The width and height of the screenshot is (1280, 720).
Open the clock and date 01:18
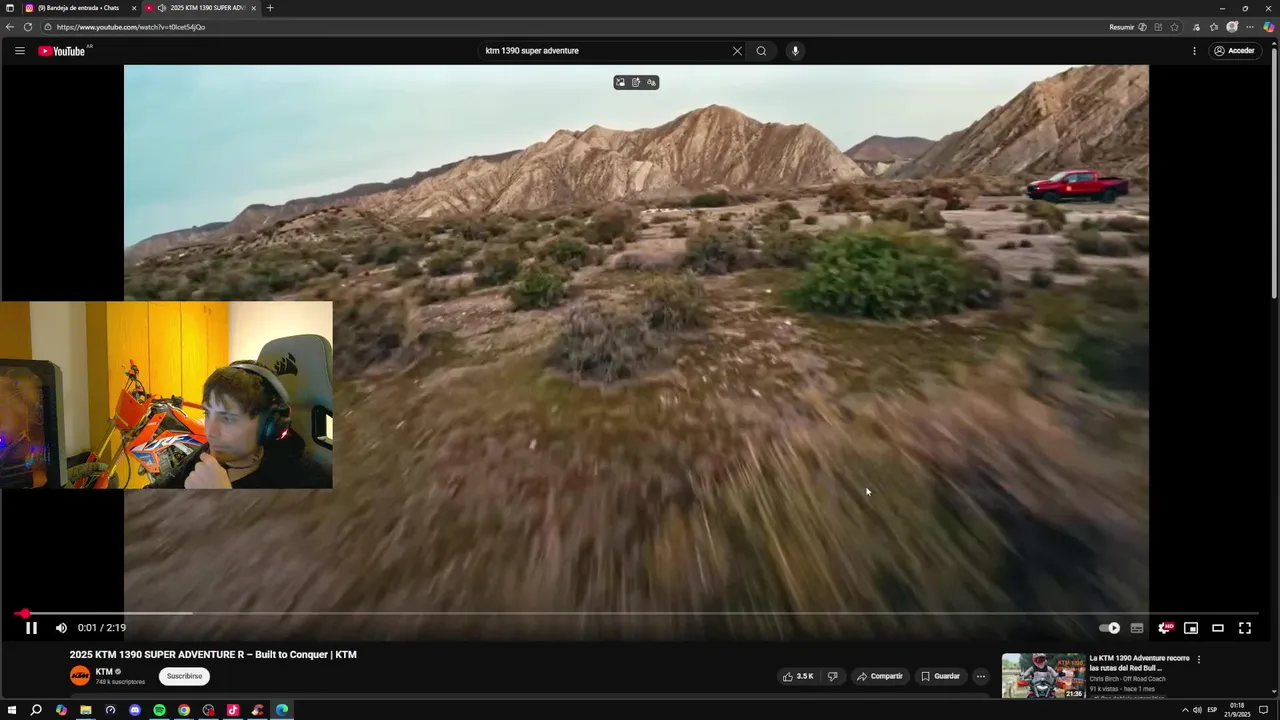point(1238,710)
